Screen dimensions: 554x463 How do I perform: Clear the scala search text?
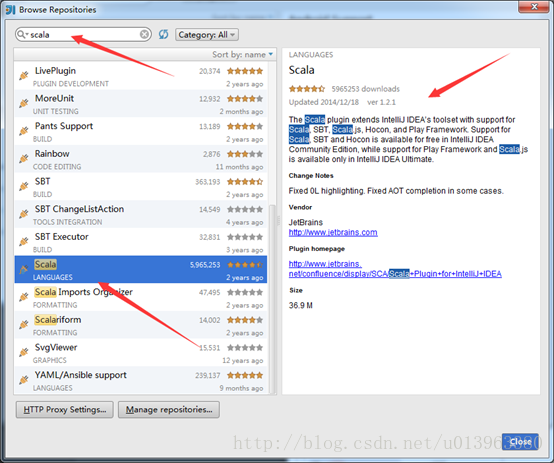click(x=144, y=34)
